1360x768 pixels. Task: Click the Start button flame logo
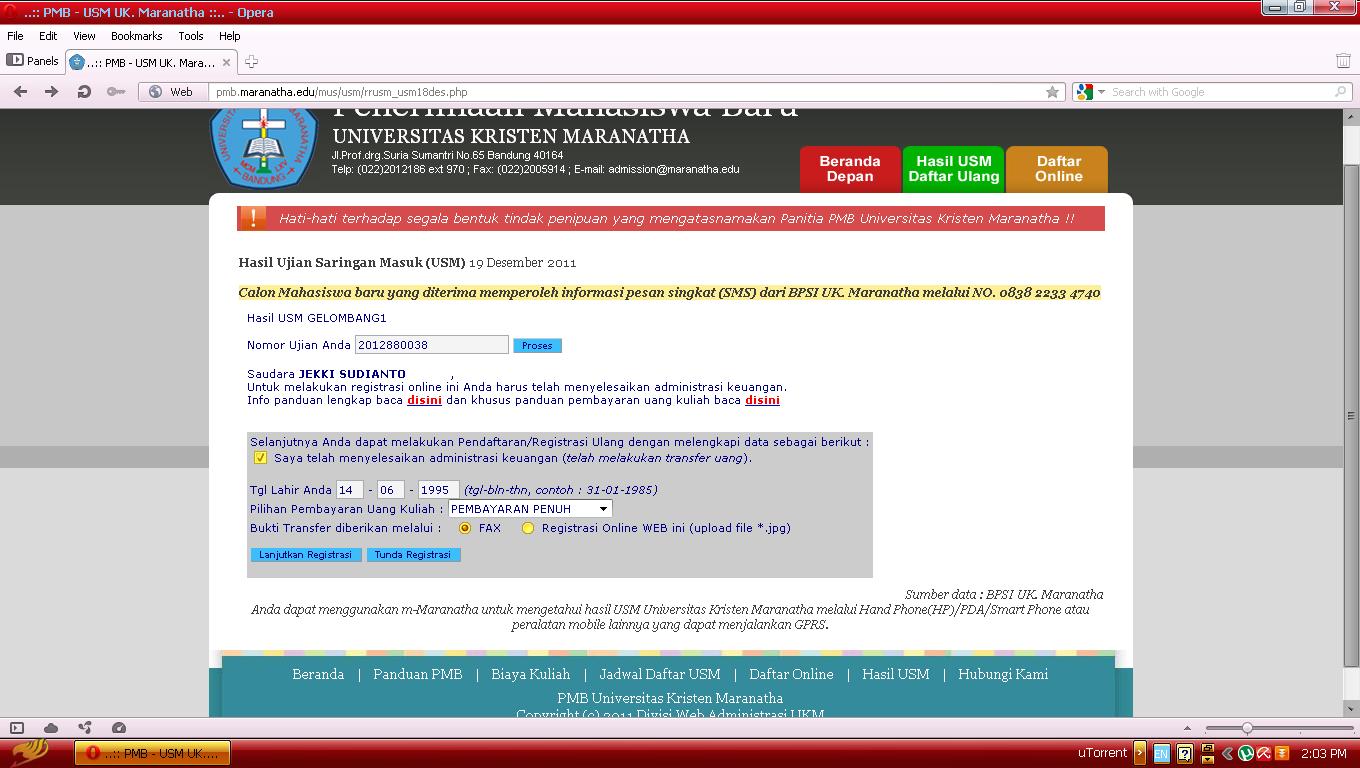[30, 752]
